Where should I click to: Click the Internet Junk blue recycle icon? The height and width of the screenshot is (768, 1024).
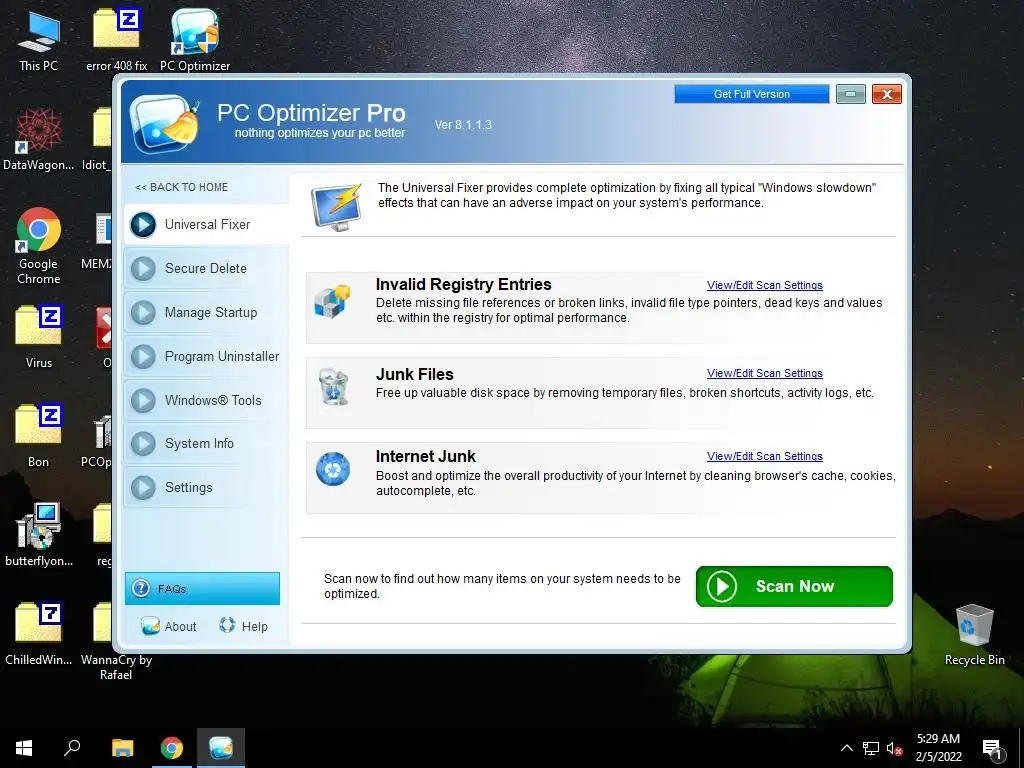coord(333,469)
